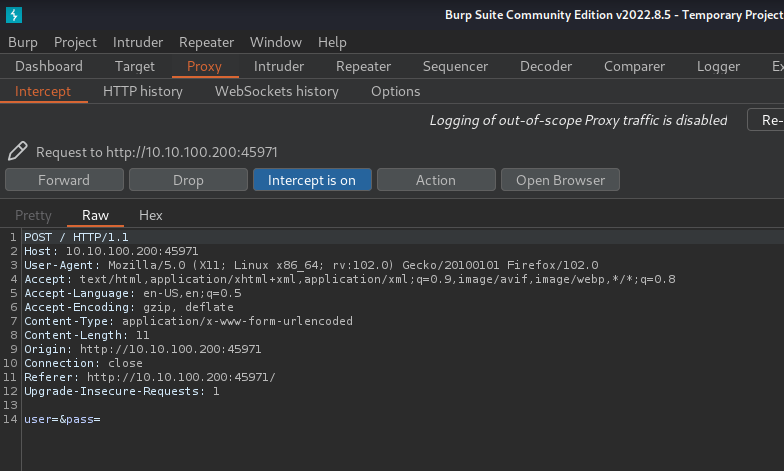Select the Intercept sub-tab
This screenshot has width=784, height=471.
[43, 92]
